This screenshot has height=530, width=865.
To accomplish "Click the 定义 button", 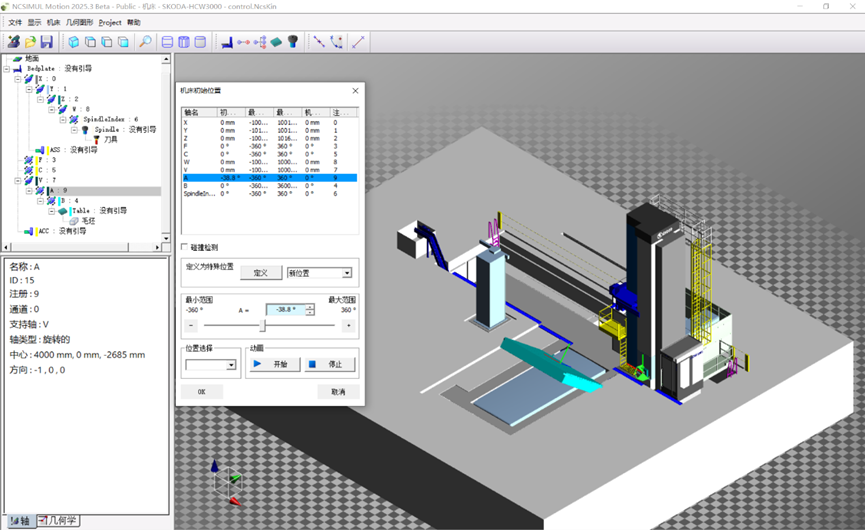I will [x=261, y=273].
